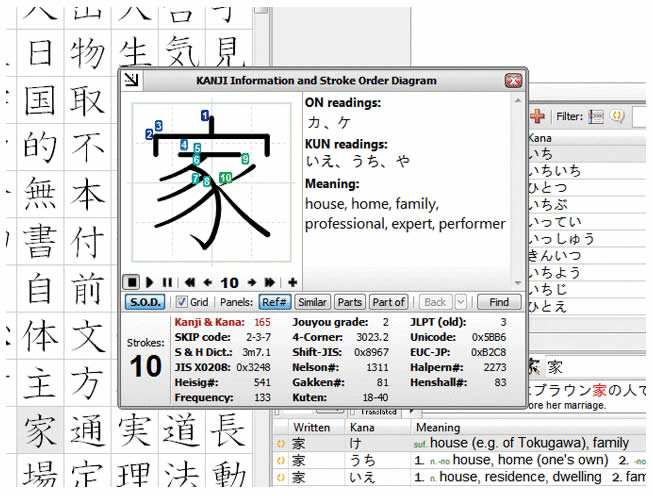Image resolution: width=653 pixels, height=496 pixels.
Task: Rewind to the first stroke
Action: [189, 282]
